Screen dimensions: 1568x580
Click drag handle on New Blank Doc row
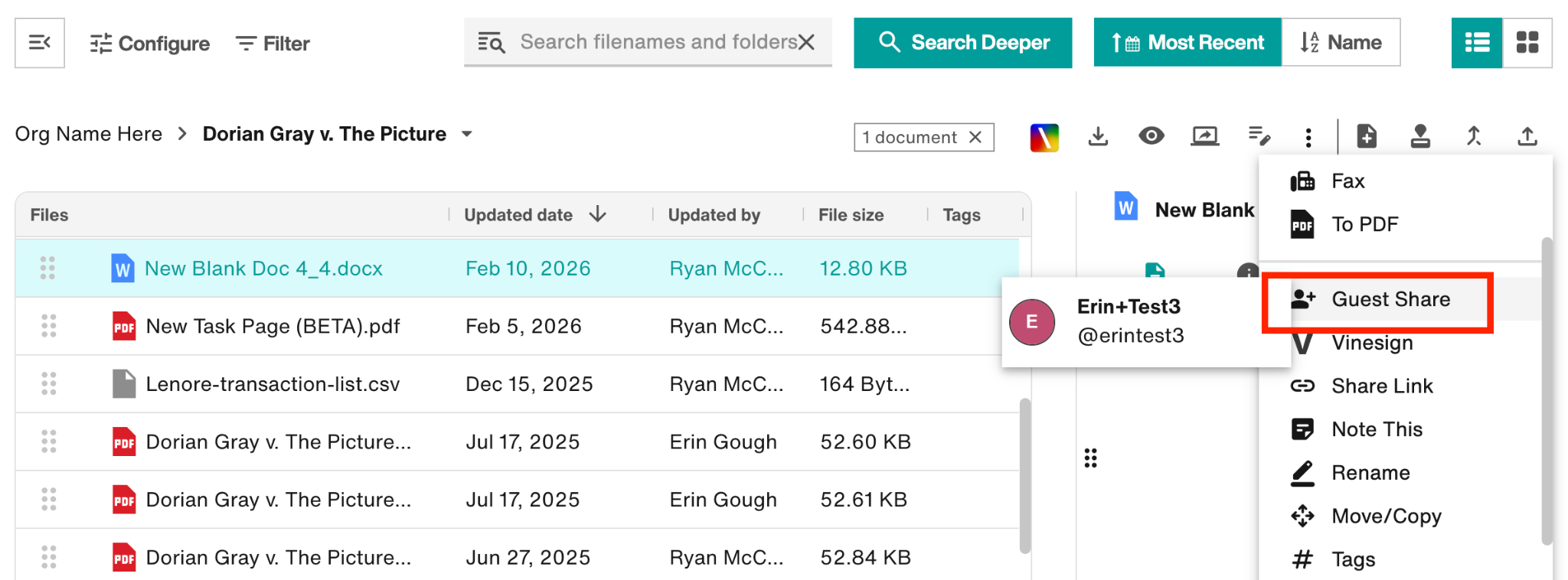pos(47,268)
